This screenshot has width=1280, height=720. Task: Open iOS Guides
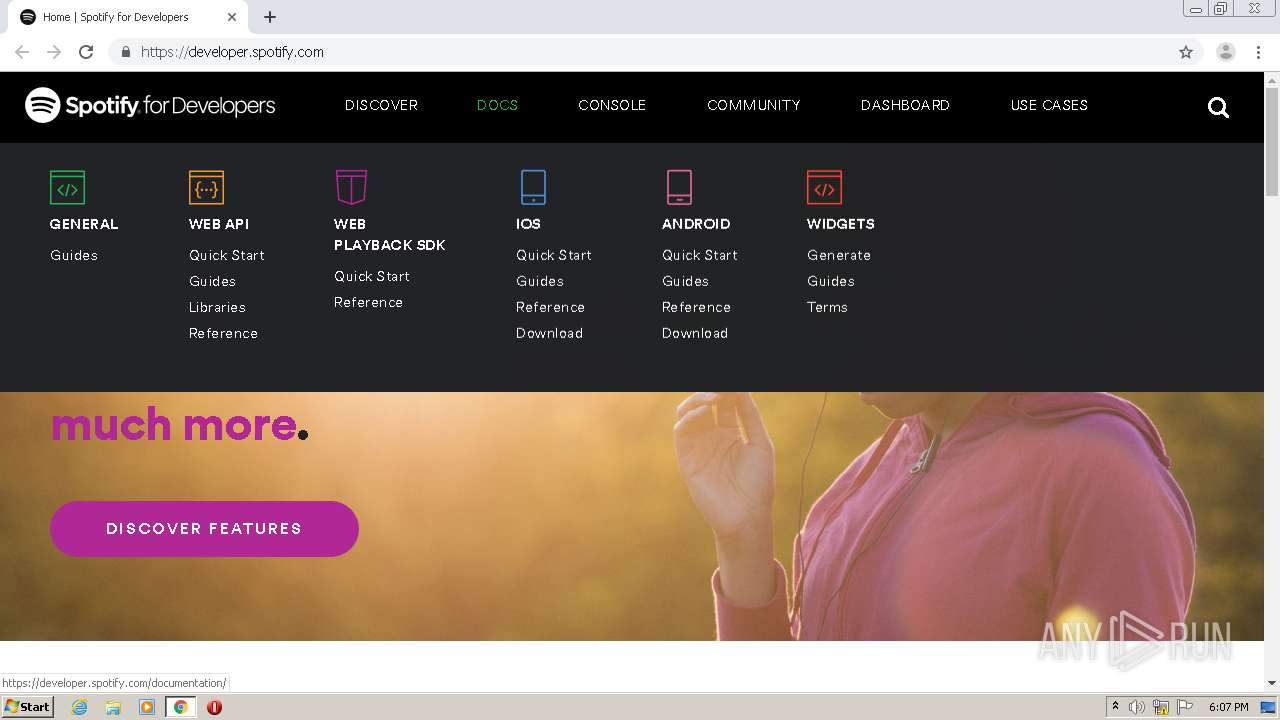(x=540, y=281)
